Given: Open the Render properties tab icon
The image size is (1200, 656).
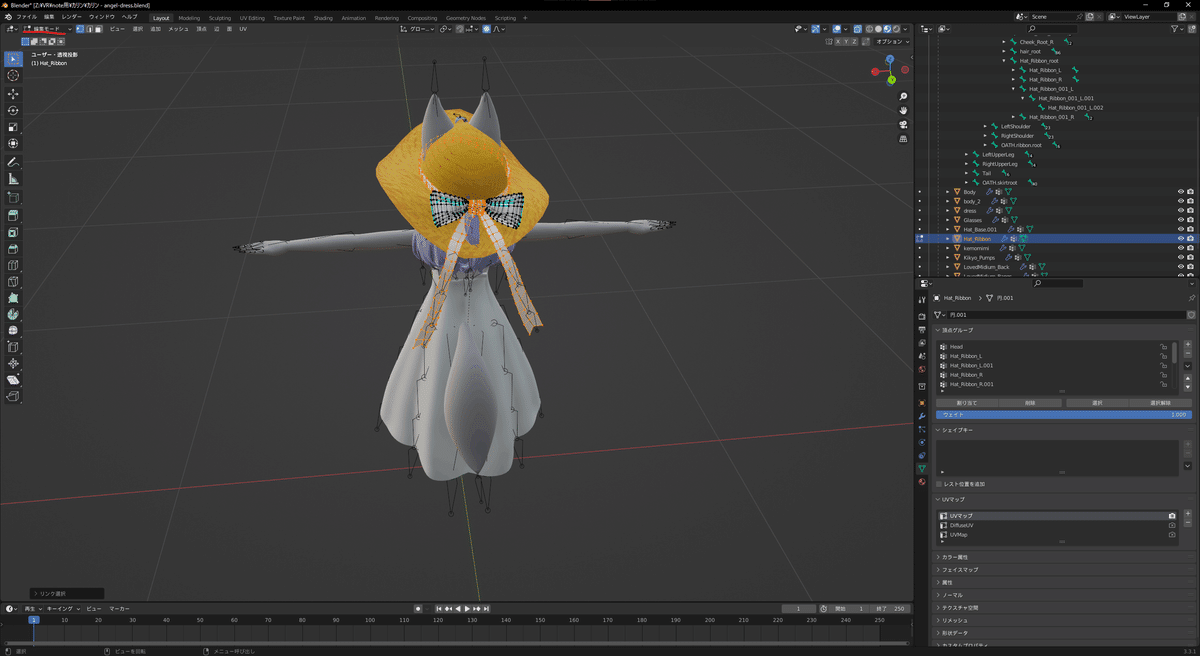Looking at the screenshot, I should pyautogui.click(x=921, y=315).
